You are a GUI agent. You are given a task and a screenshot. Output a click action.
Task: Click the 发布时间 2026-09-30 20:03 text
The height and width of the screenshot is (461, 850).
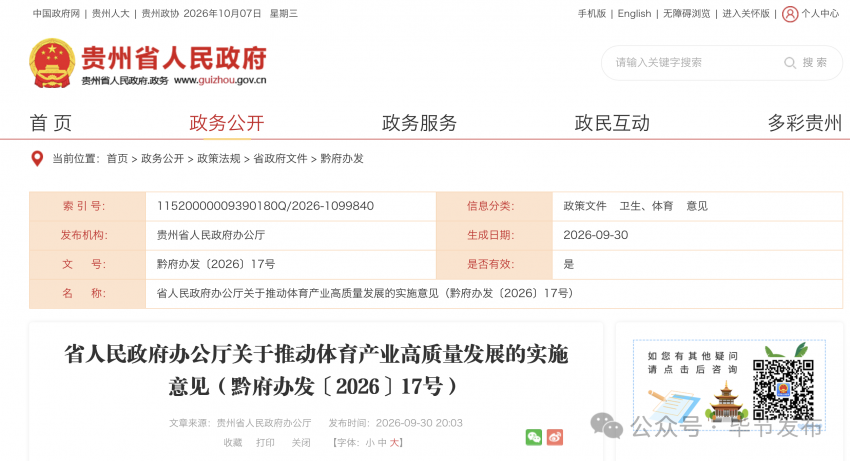[x=395, y=423]
